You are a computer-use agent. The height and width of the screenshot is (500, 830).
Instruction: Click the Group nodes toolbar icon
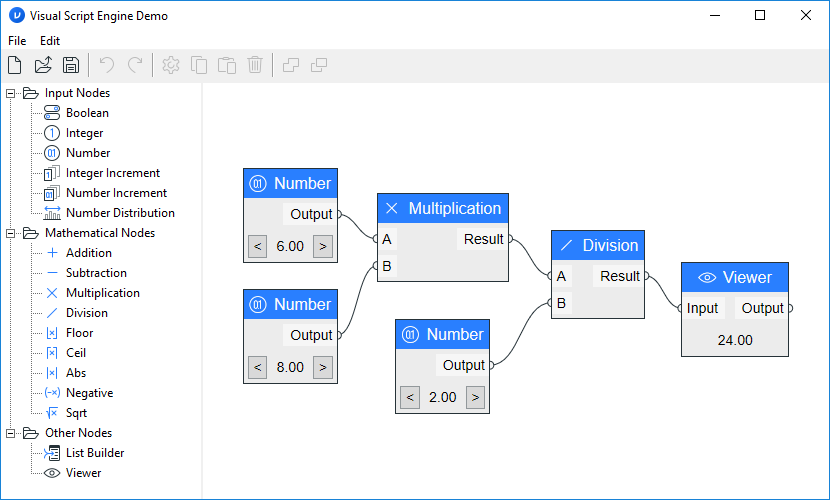291,65
